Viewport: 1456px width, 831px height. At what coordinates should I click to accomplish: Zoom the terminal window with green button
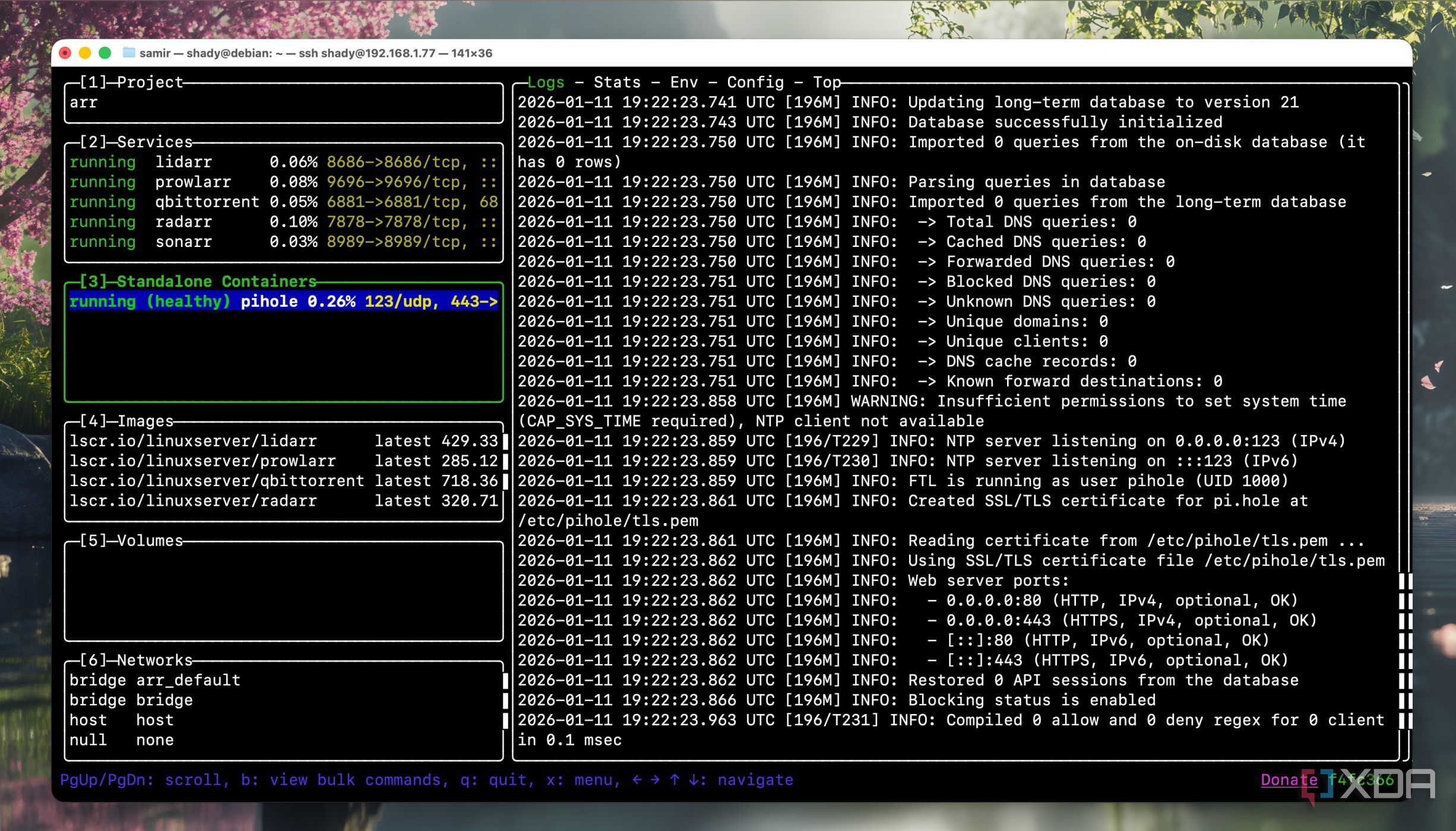pyautogui.click(x=105, y=53)
